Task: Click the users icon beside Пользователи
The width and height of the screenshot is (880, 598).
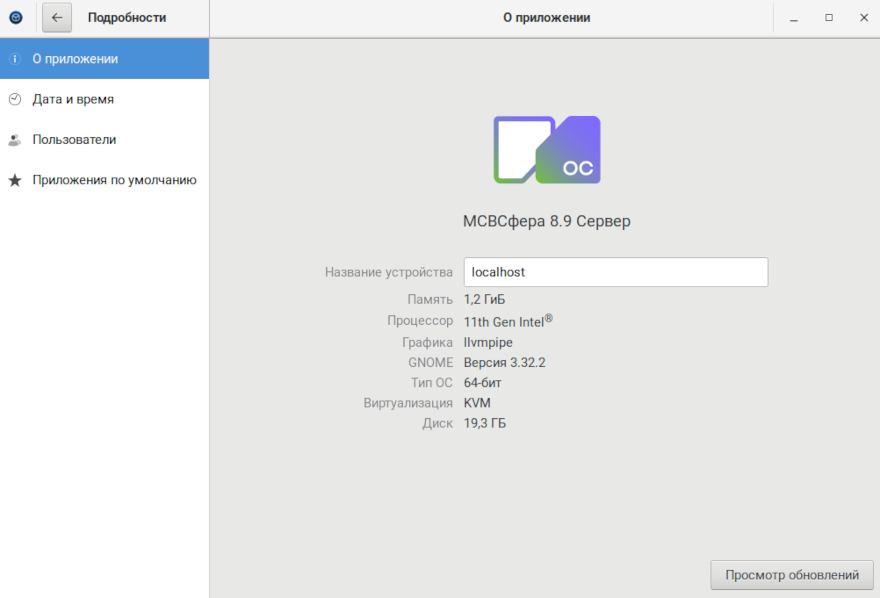Action: 14,140
